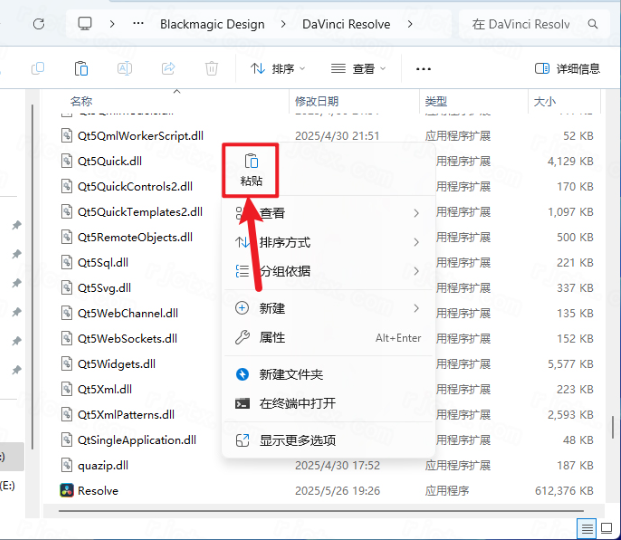Click the toolbar Rename icon
Image resolution: width=621 pixels, height=540 pixels.
[x=124, y=69]
